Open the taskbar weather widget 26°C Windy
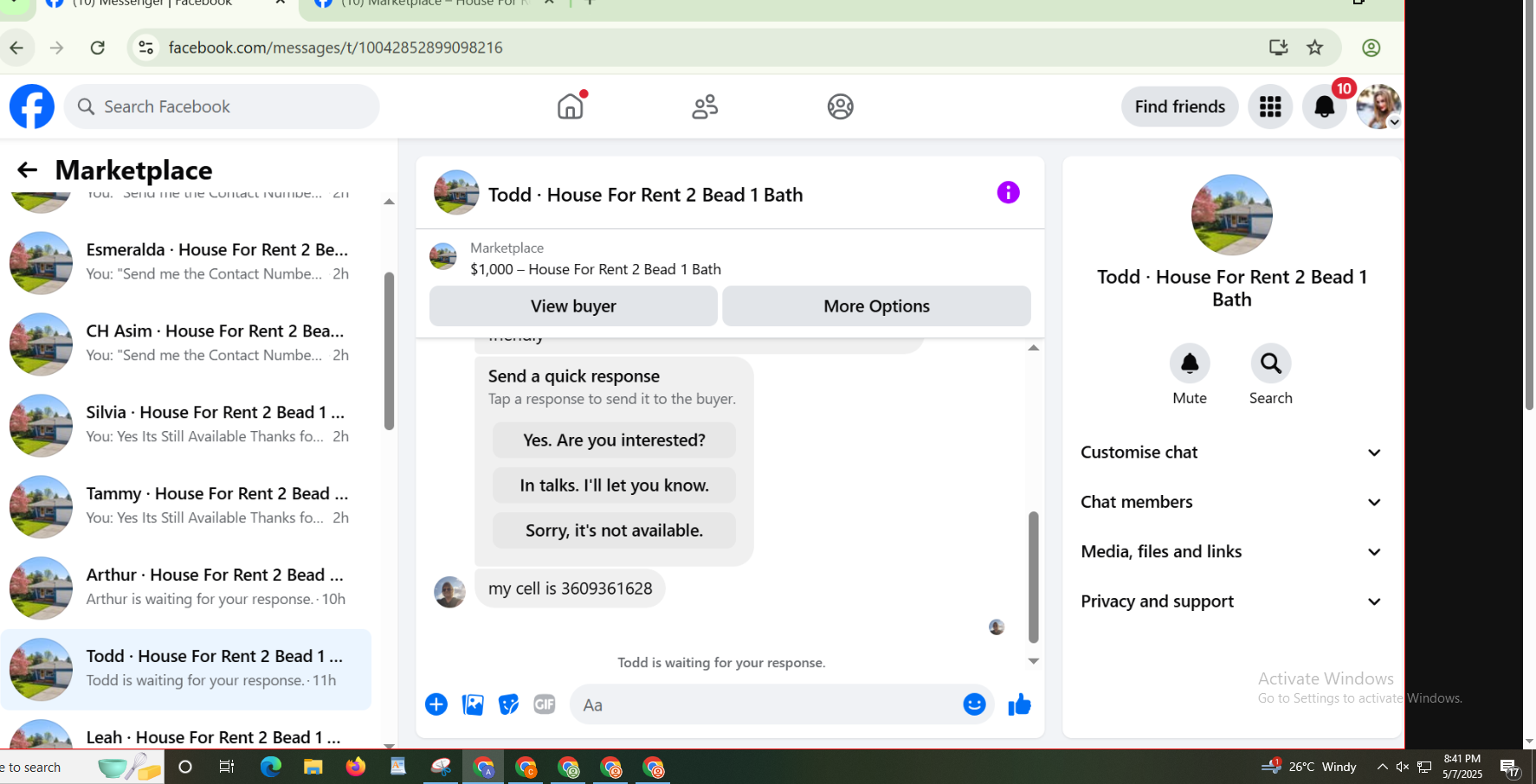Image resolution: width=1536 pixels, height=784 pixels. (1309, 767)
